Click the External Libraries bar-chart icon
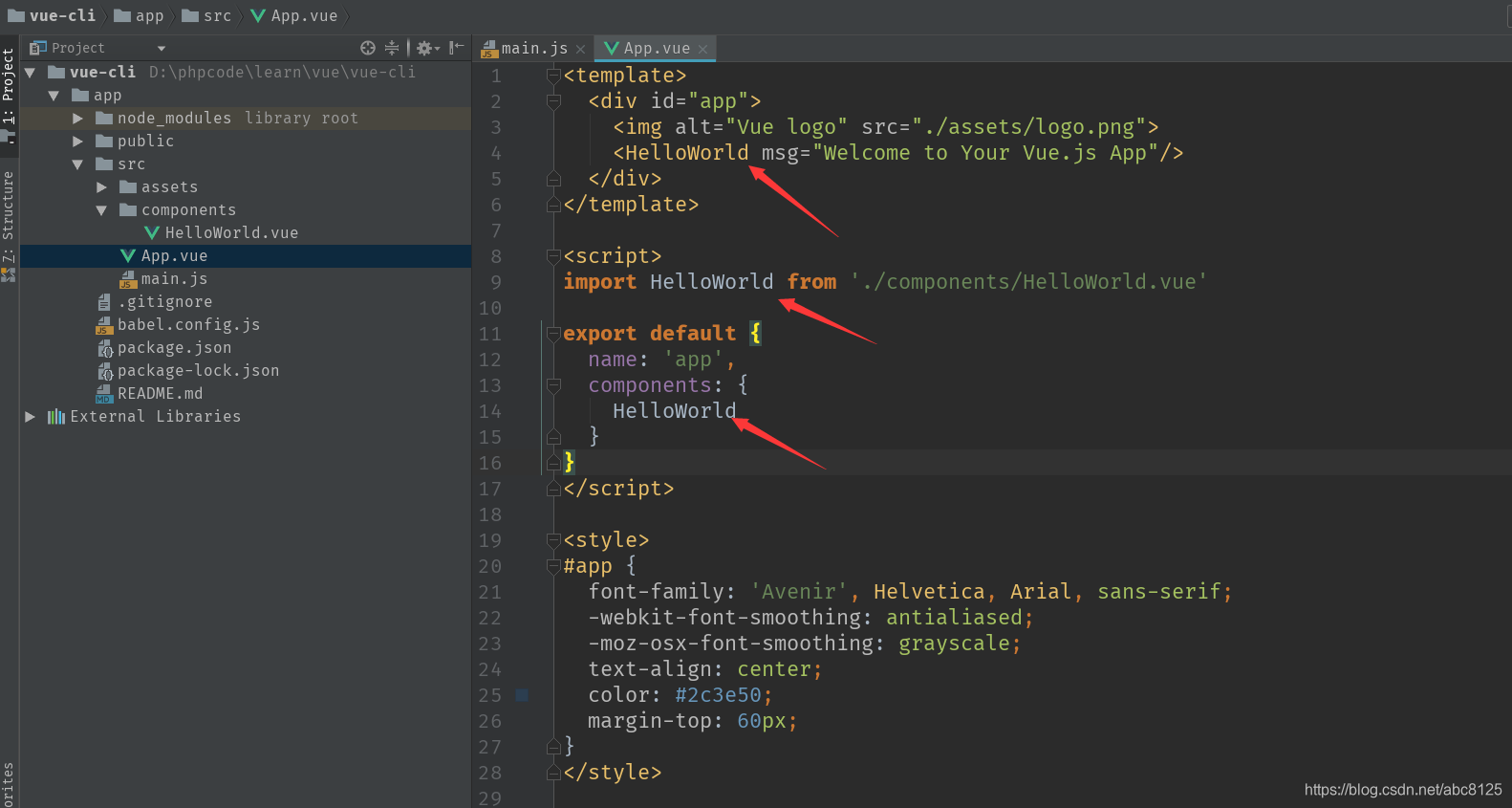 (x=56, y=416)
